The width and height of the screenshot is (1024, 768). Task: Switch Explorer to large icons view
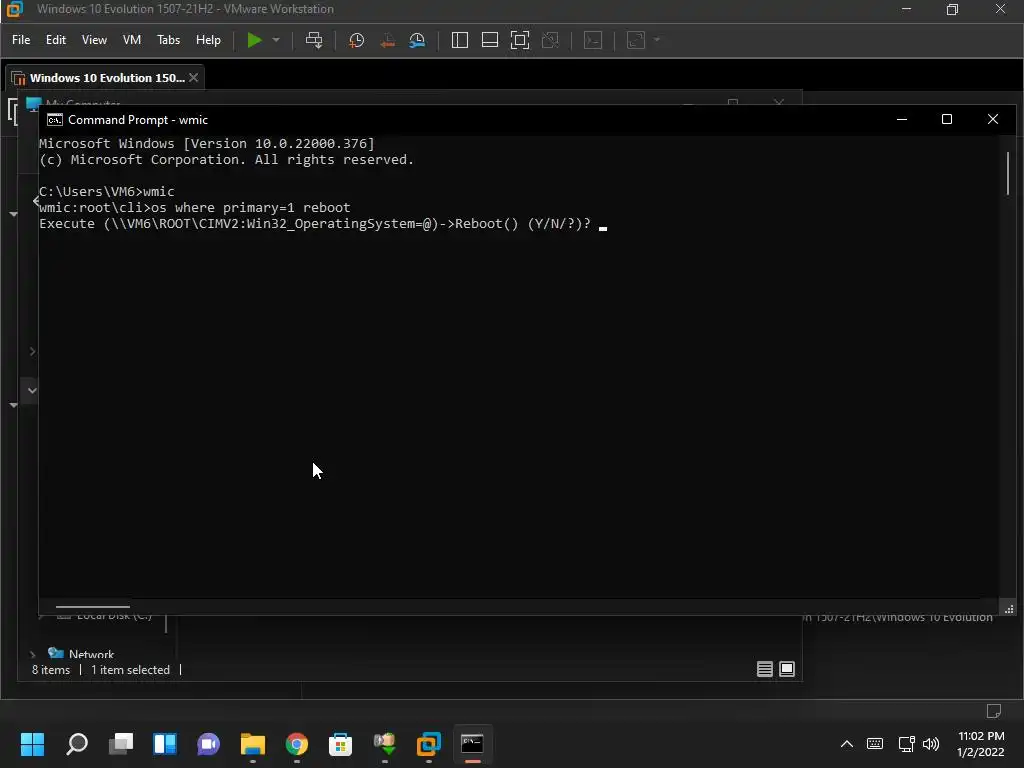[x=787, y=669]
